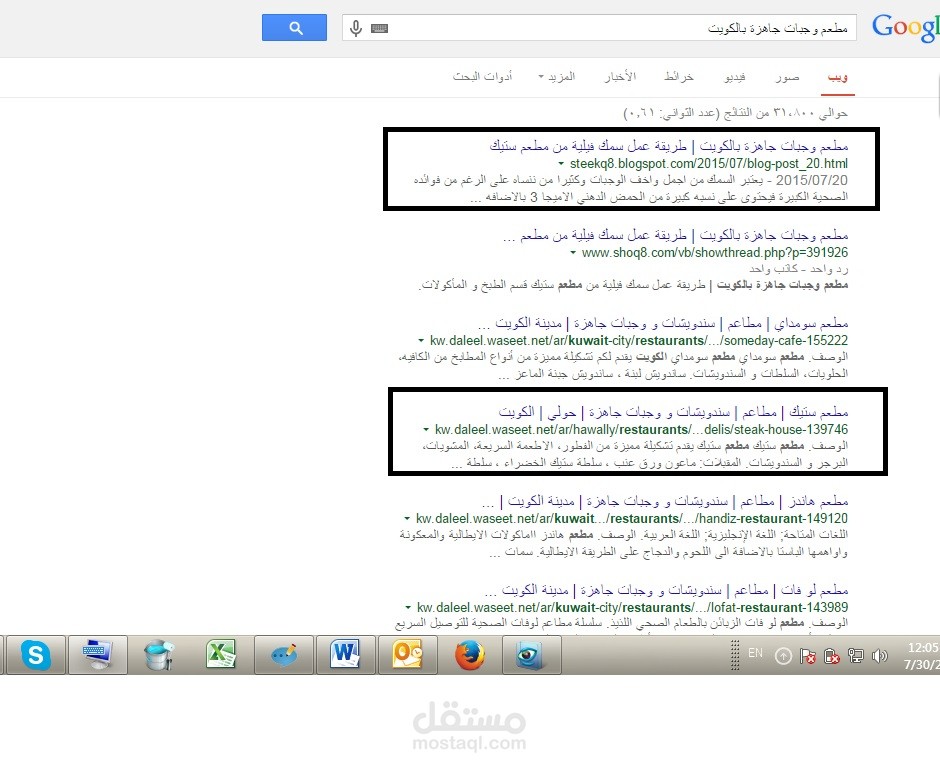Open the chat bubble pencil app in taskbar
The height and width of the screenshot is (768, 940).
[x=284, y=655]
